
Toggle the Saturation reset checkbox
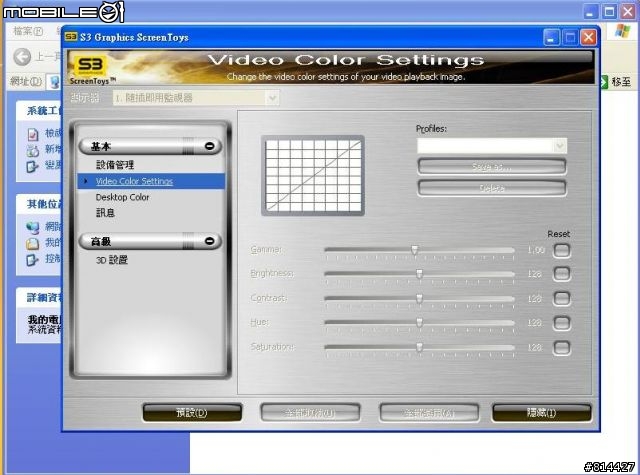pyautogui.click(x=562, y=348)
